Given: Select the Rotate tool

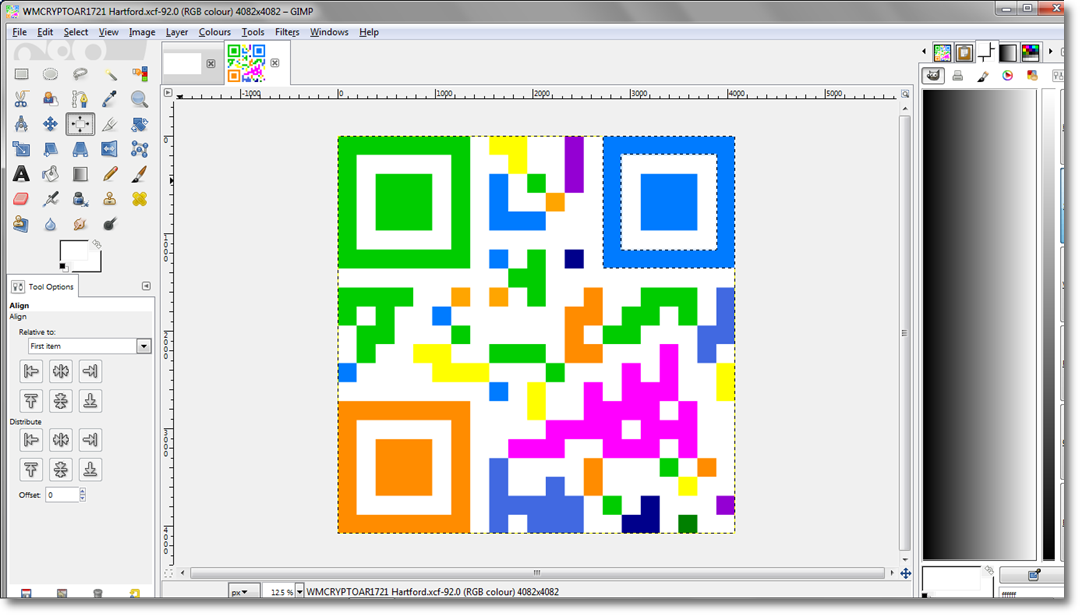Looking at the screenshot, I should (139, 124).
